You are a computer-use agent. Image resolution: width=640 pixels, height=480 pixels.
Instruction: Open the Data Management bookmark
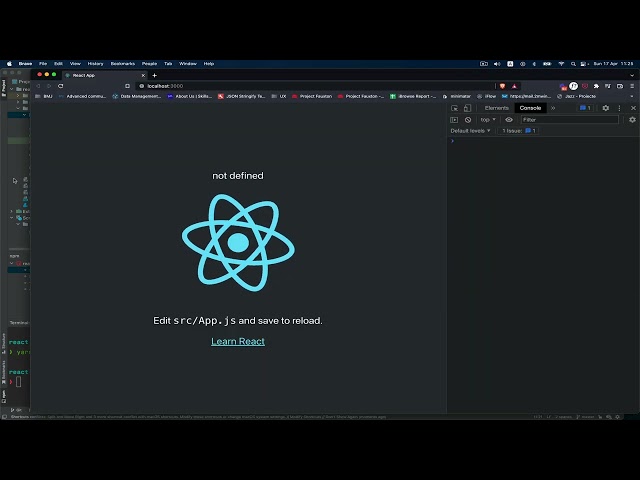click(137, 96)
